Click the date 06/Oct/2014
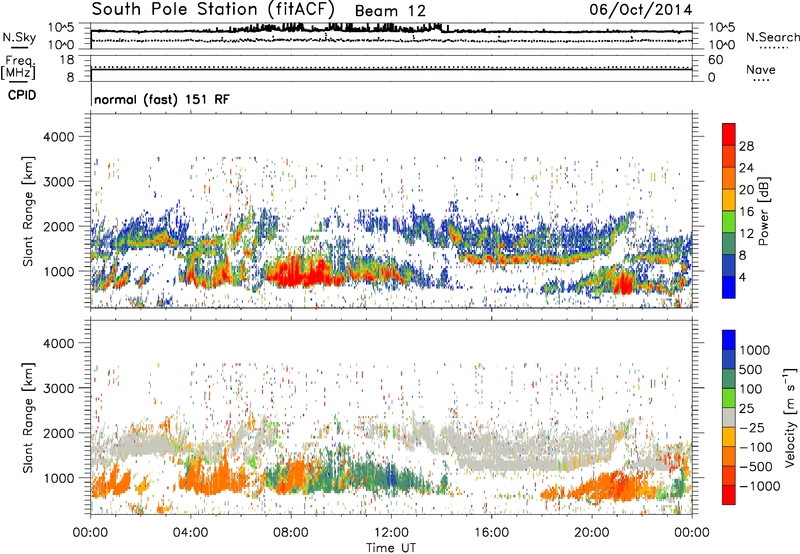This screenshot has width=800, height=554. (640, 10)
